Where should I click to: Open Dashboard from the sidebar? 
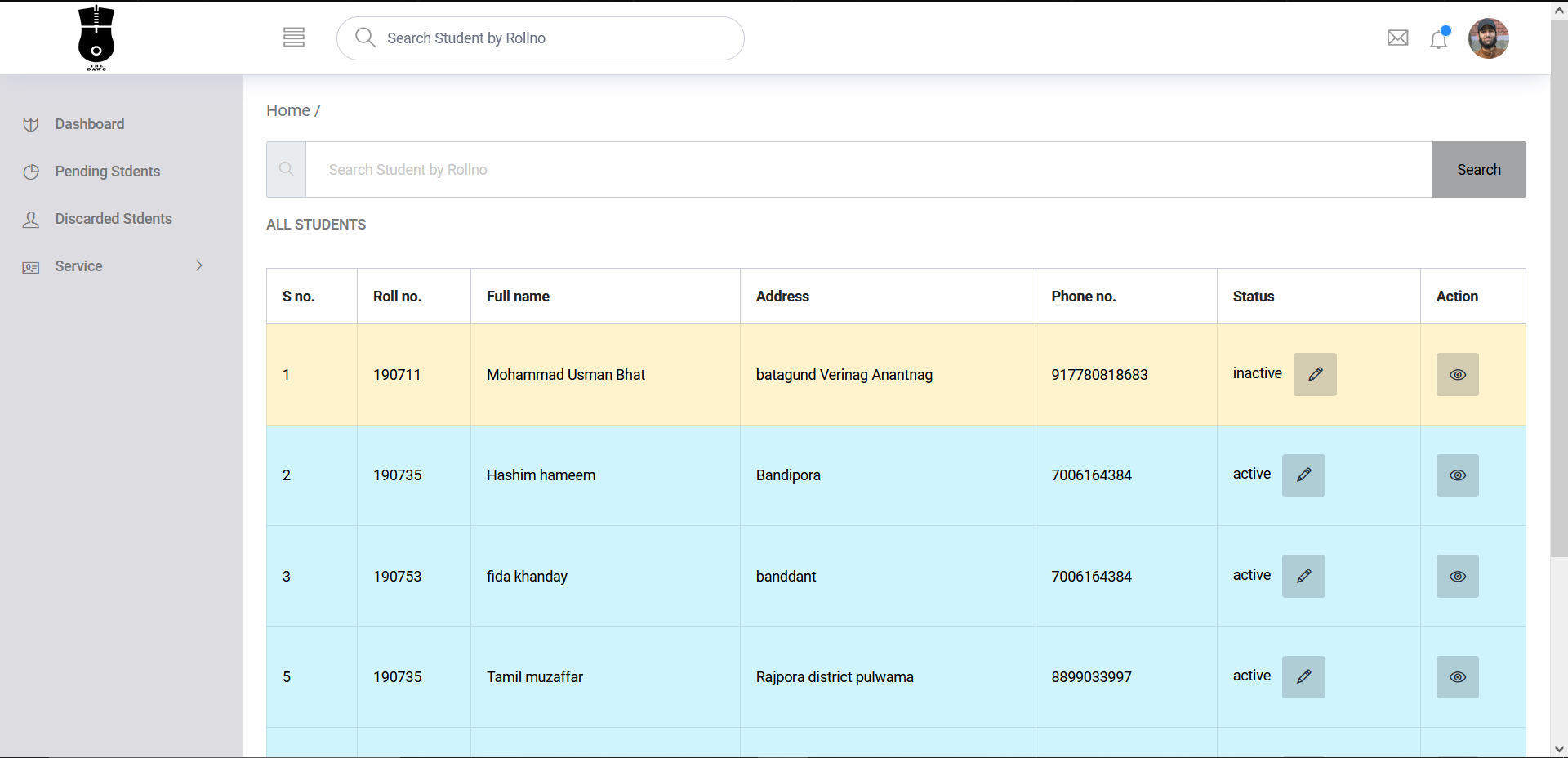coord(90,124)
